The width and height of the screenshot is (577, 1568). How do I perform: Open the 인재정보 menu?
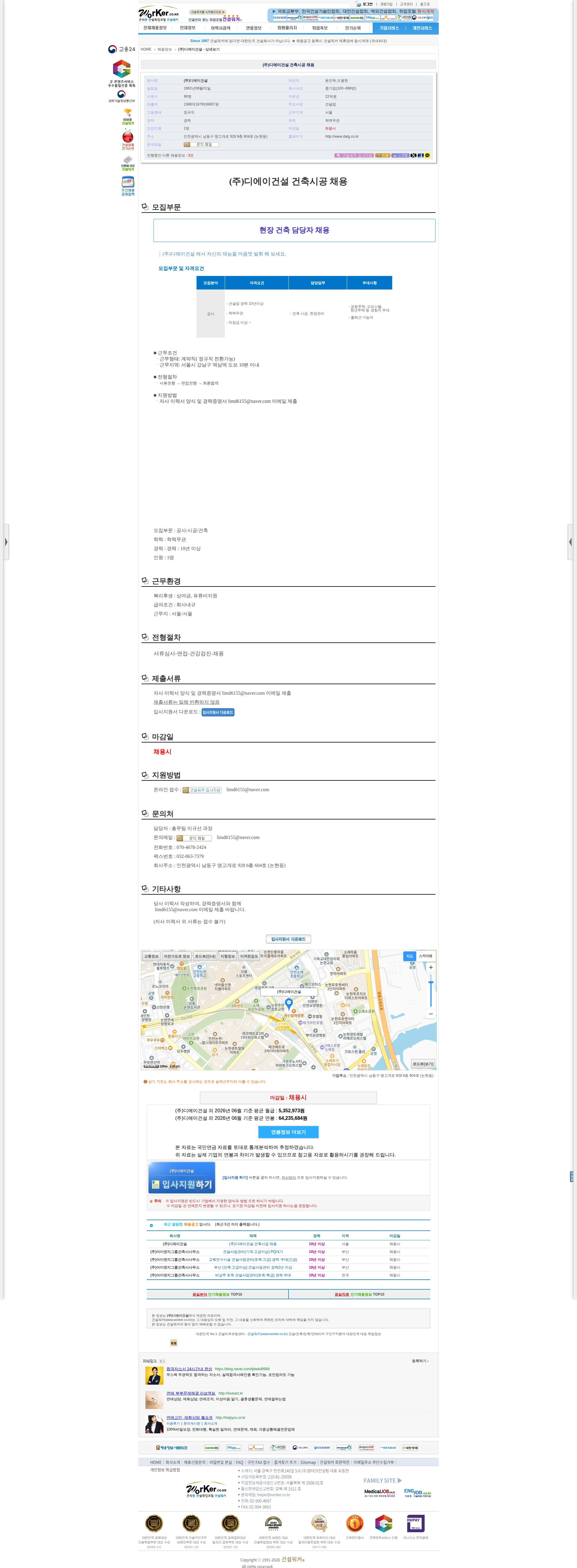(188, 28)
